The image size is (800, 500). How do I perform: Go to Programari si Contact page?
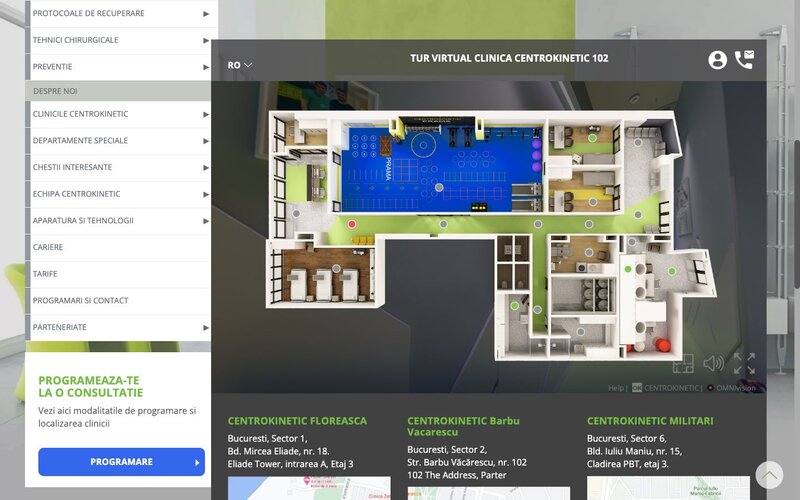point(80,301)
